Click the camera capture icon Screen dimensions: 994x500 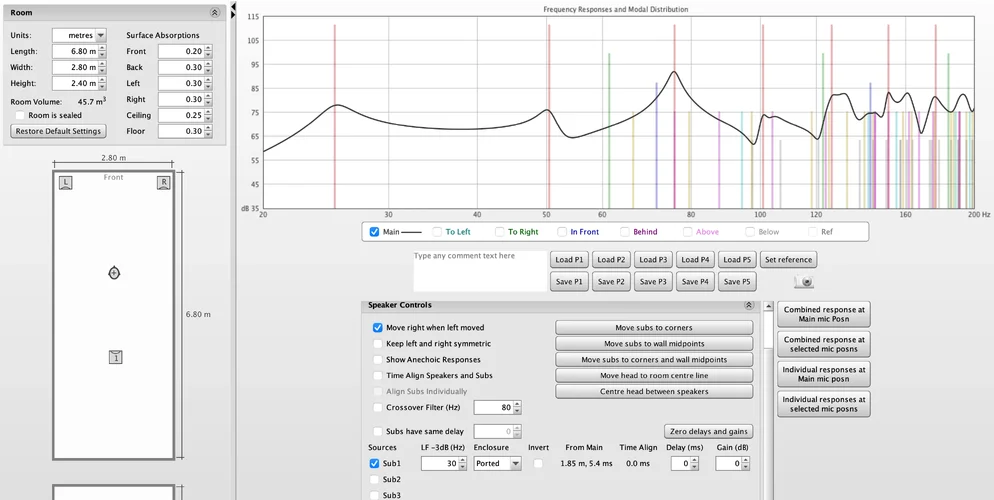(806, 282)
